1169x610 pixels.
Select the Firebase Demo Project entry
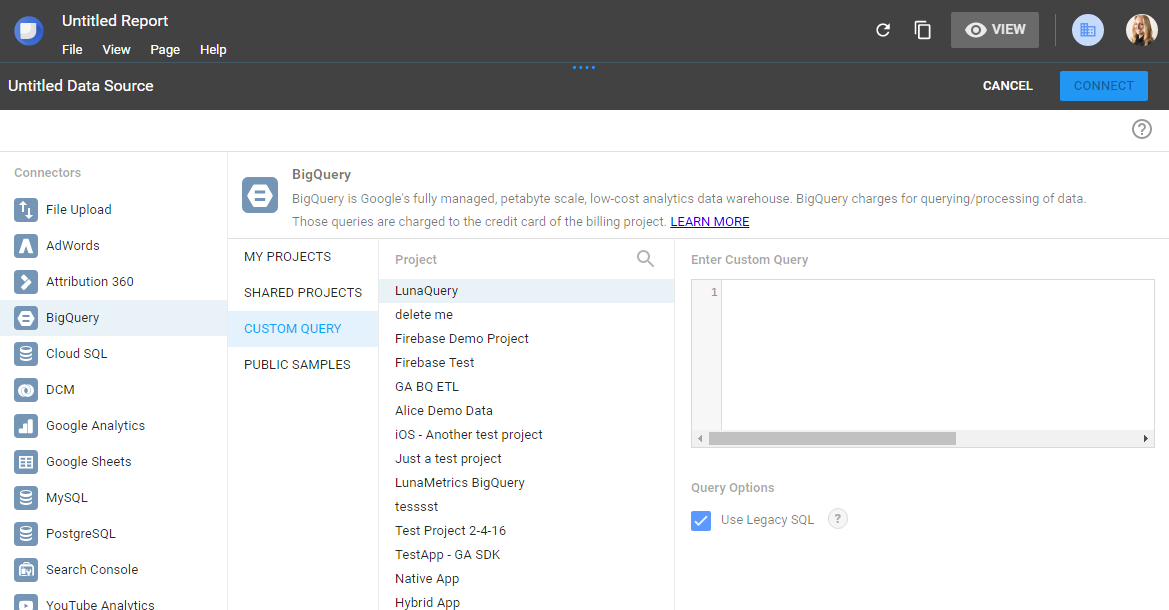pos(526,339)
